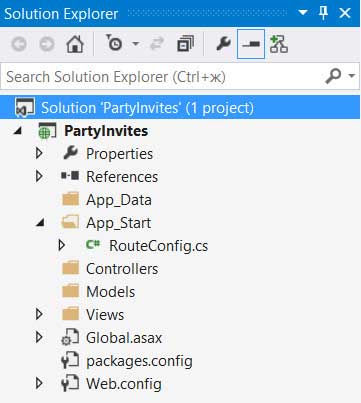
Task: Select the App_Start folder label
Action: [118, 223]
